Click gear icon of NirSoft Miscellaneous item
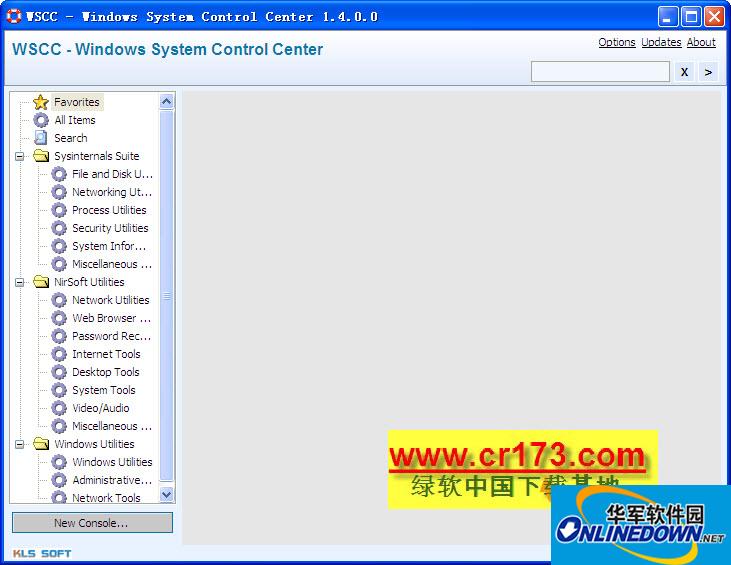 [59, 426]
